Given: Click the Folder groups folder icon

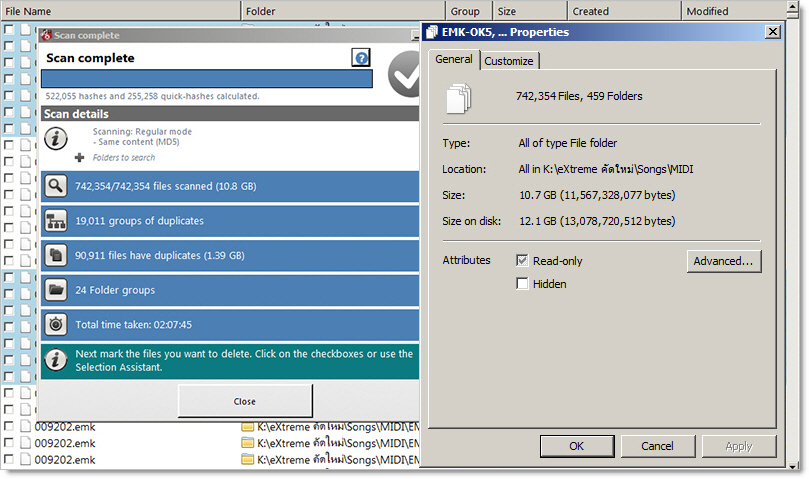Looking at the screenshot, I should coord(55,290).
